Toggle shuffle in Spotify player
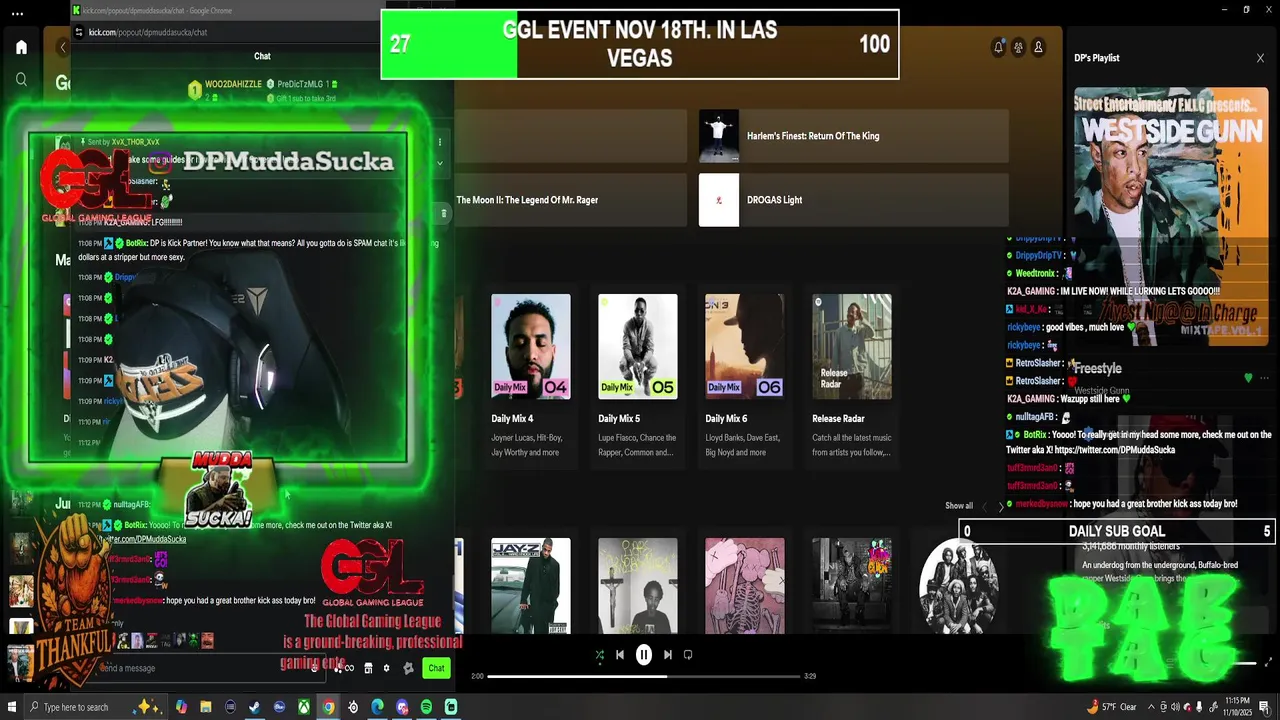 click(x=599, y=655)
